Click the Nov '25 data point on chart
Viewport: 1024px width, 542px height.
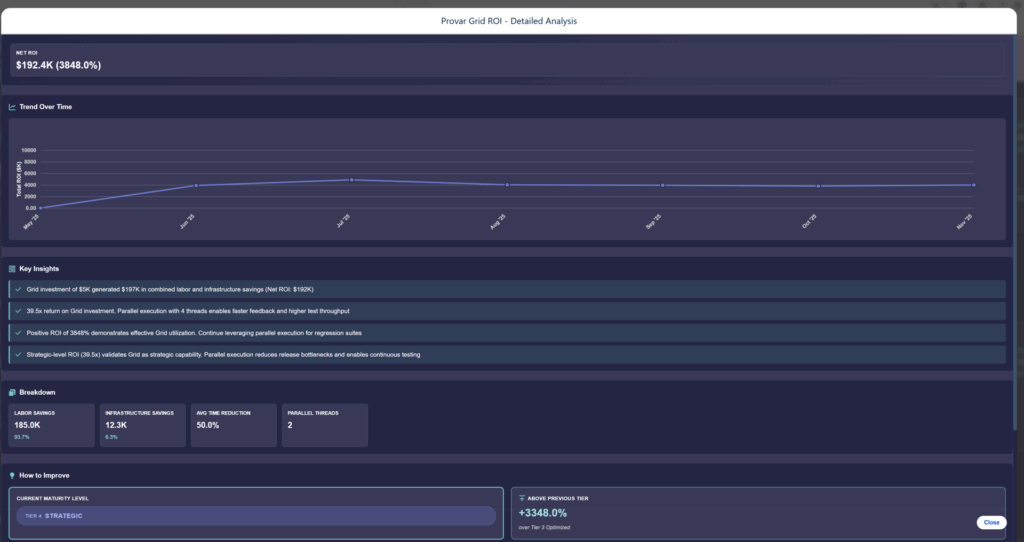click(x=973, y=185)
